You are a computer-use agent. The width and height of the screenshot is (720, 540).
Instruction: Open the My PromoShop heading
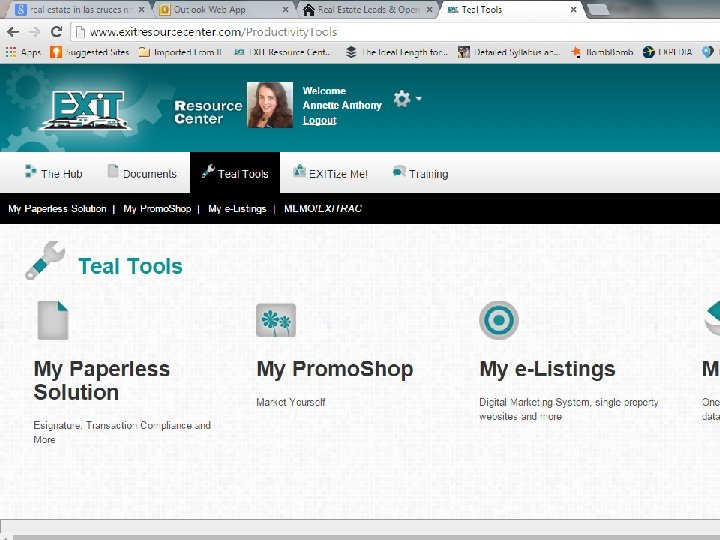(x=335, y=369)
